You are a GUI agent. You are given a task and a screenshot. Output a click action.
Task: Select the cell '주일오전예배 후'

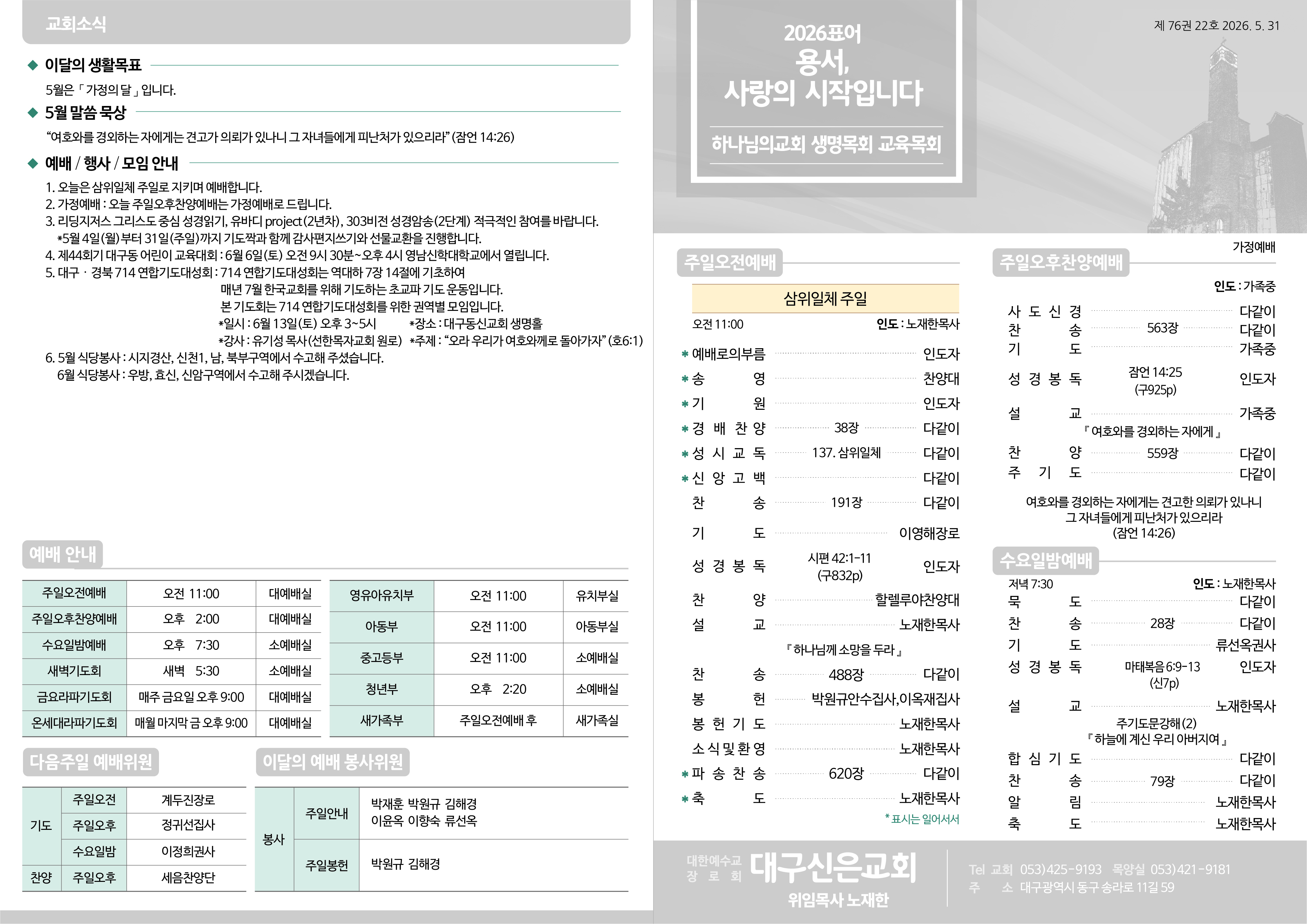(x=498, y=721)
